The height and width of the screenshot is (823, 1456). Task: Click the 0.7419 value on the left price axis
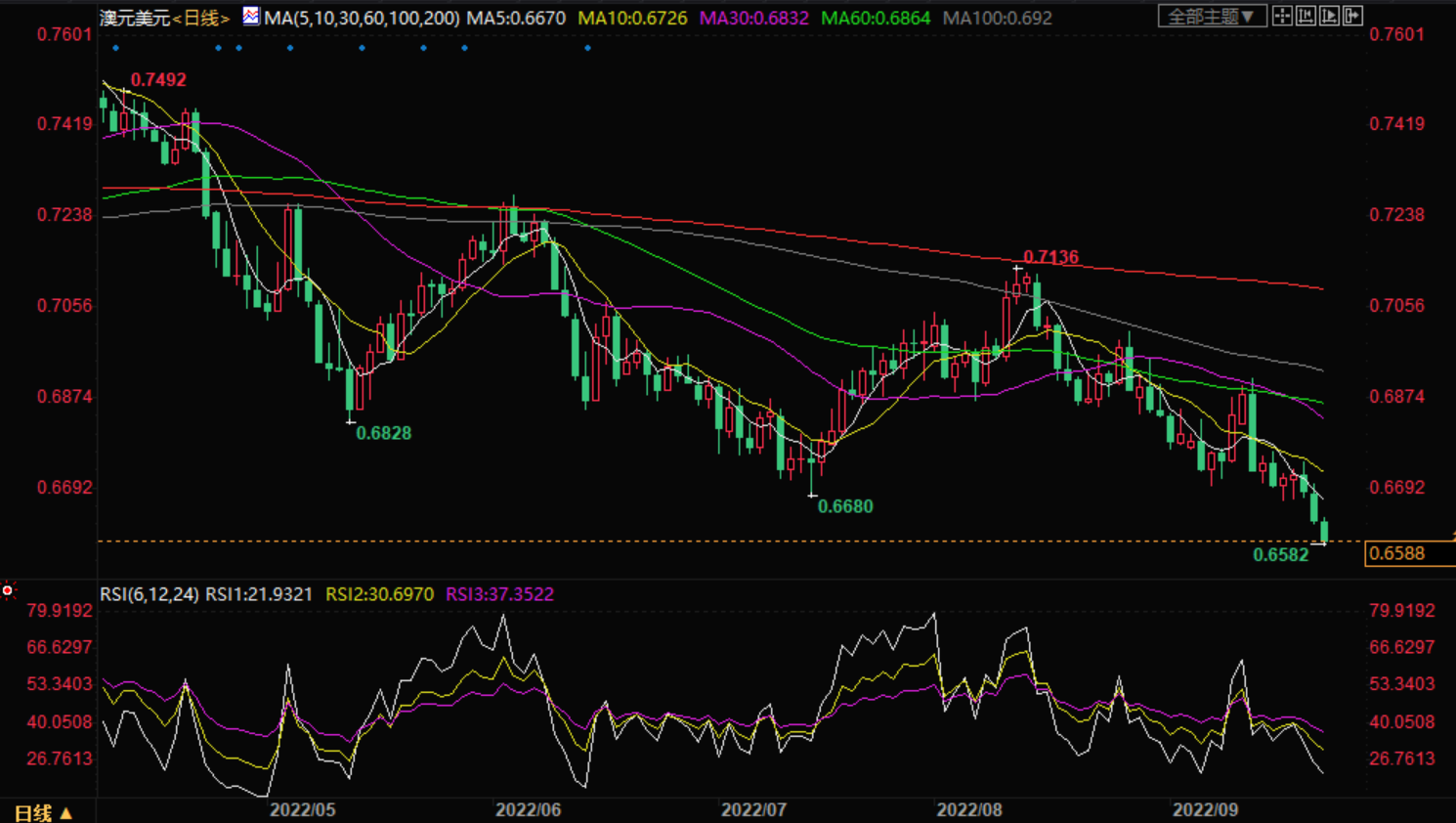click(x=64, y=124)
